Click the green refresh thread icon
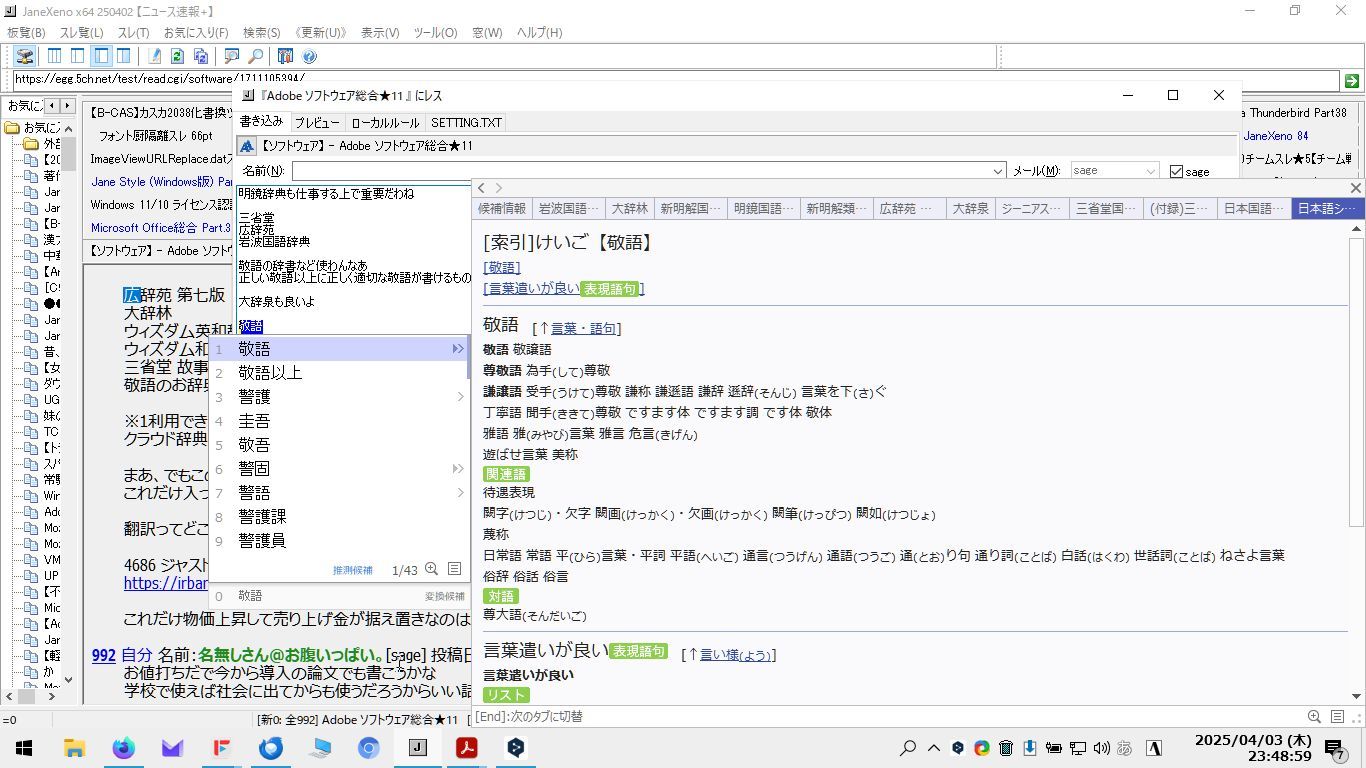Image resolution: width=1366 pixels, height=768 pixels. coord(177,57)
